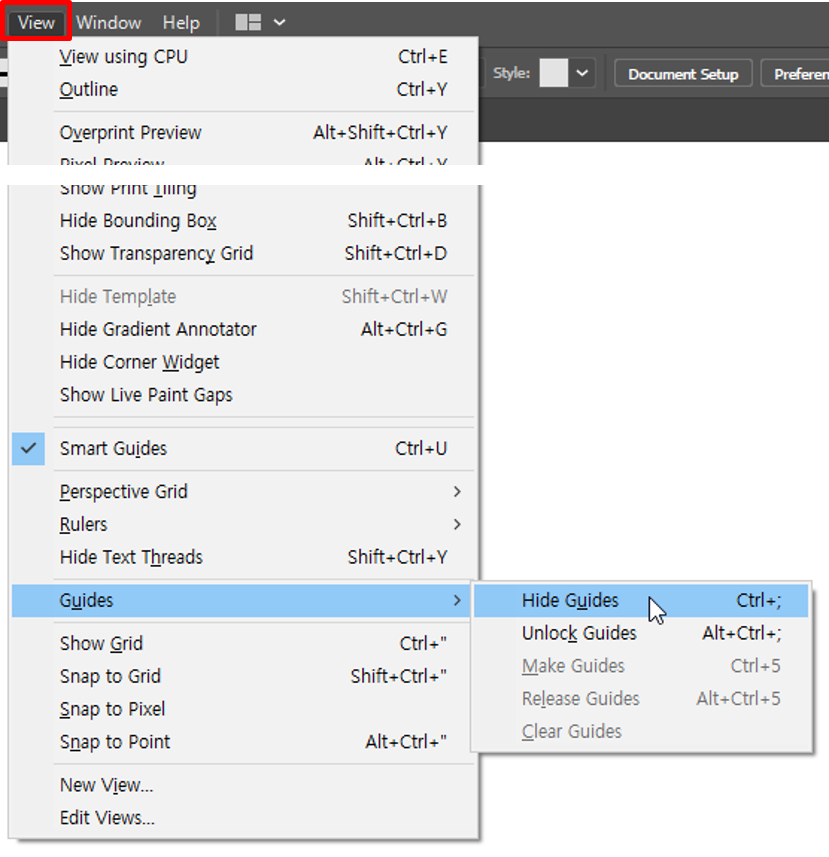The height and width of the screenshot is (857, 829).
Task: Open the Help menu
Action: click(181, 22)
